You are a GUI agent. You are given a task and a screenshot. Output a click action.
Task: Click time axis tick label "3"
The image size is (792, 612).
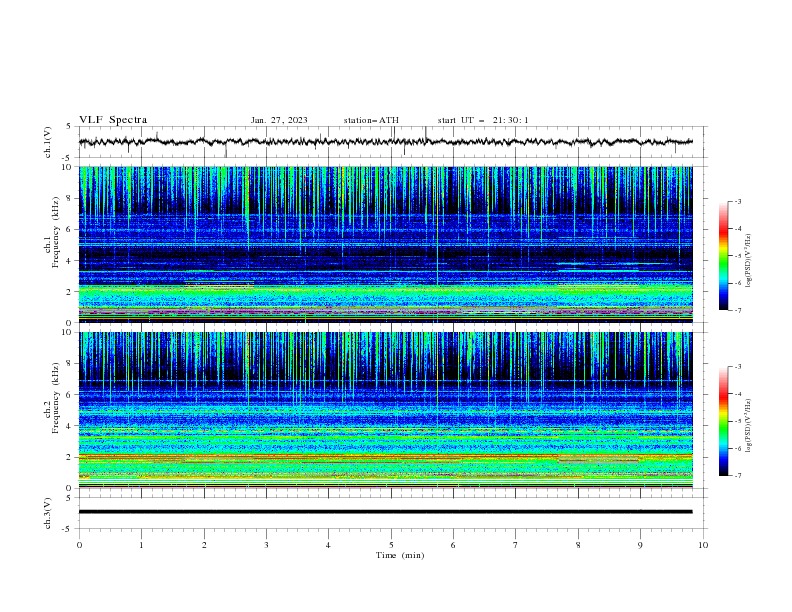(x=266, y=545)
